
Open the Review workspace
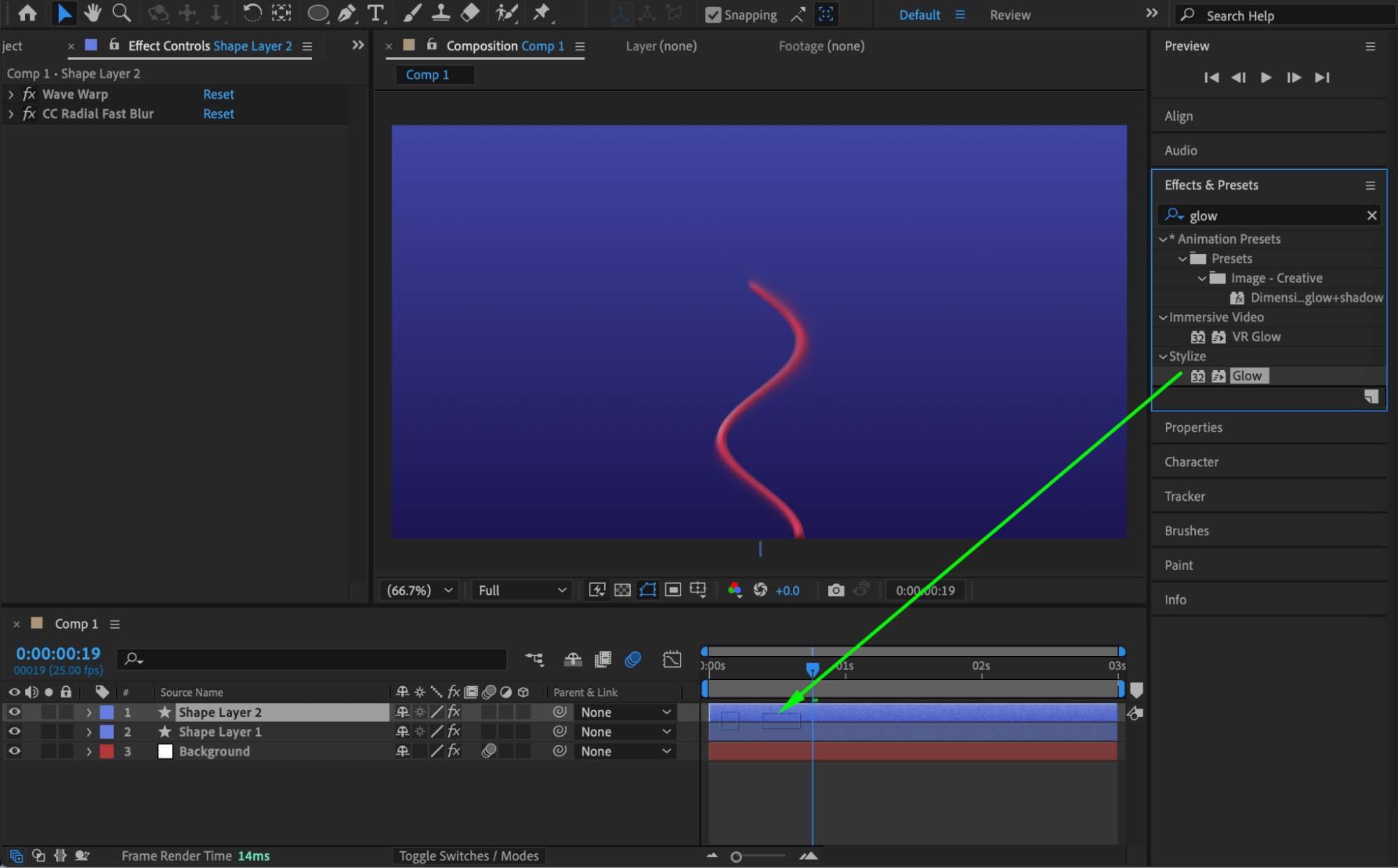coord(1010,15)
